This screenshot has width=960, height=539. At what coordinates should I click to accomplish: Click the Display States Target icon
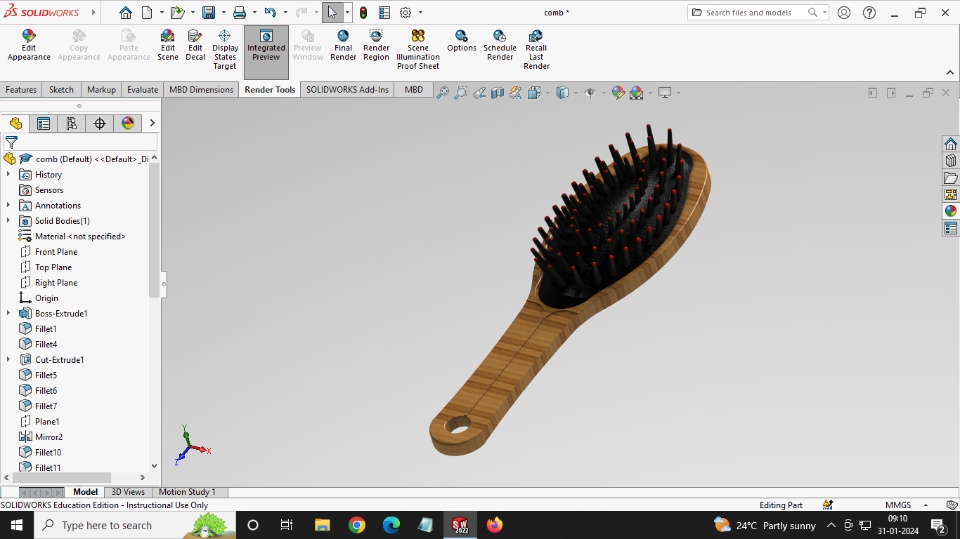[225, 50]
